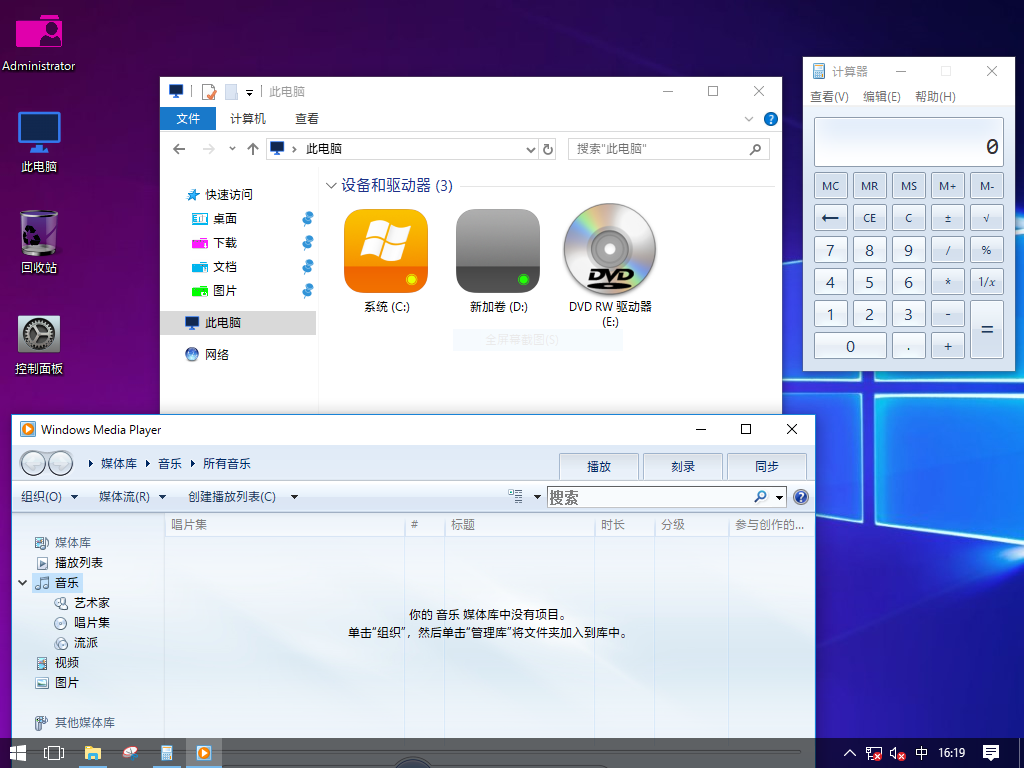1024x768 pixels.
Task: Click the Media Player 搜索 field
Action: (648, 497)
